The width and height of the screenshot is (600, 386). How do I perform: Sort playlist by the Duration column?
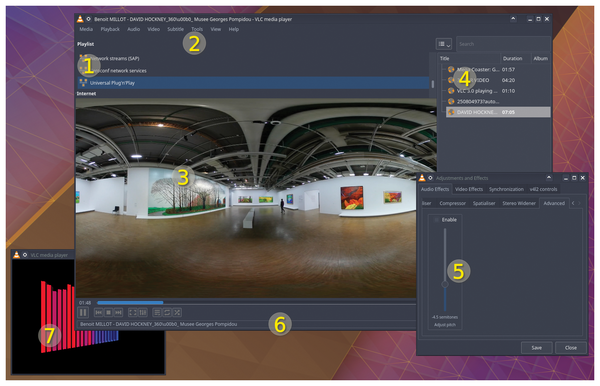coord(515,59)
